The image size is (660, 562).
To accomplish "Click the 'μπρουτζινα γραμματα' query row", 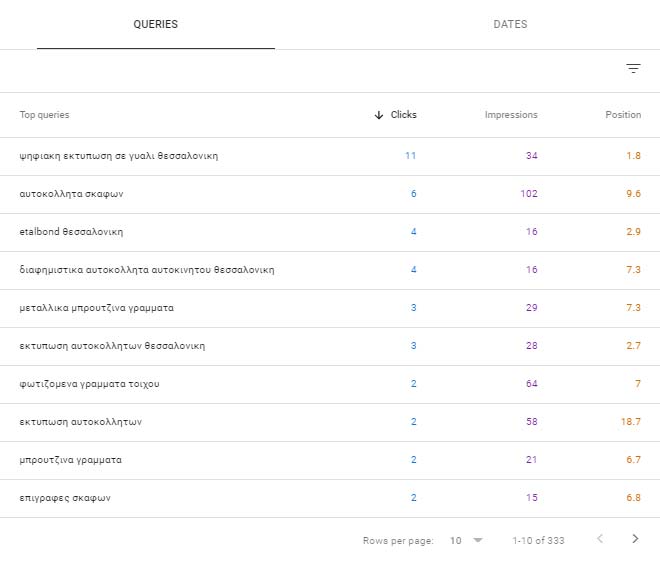I will [71, 460].
